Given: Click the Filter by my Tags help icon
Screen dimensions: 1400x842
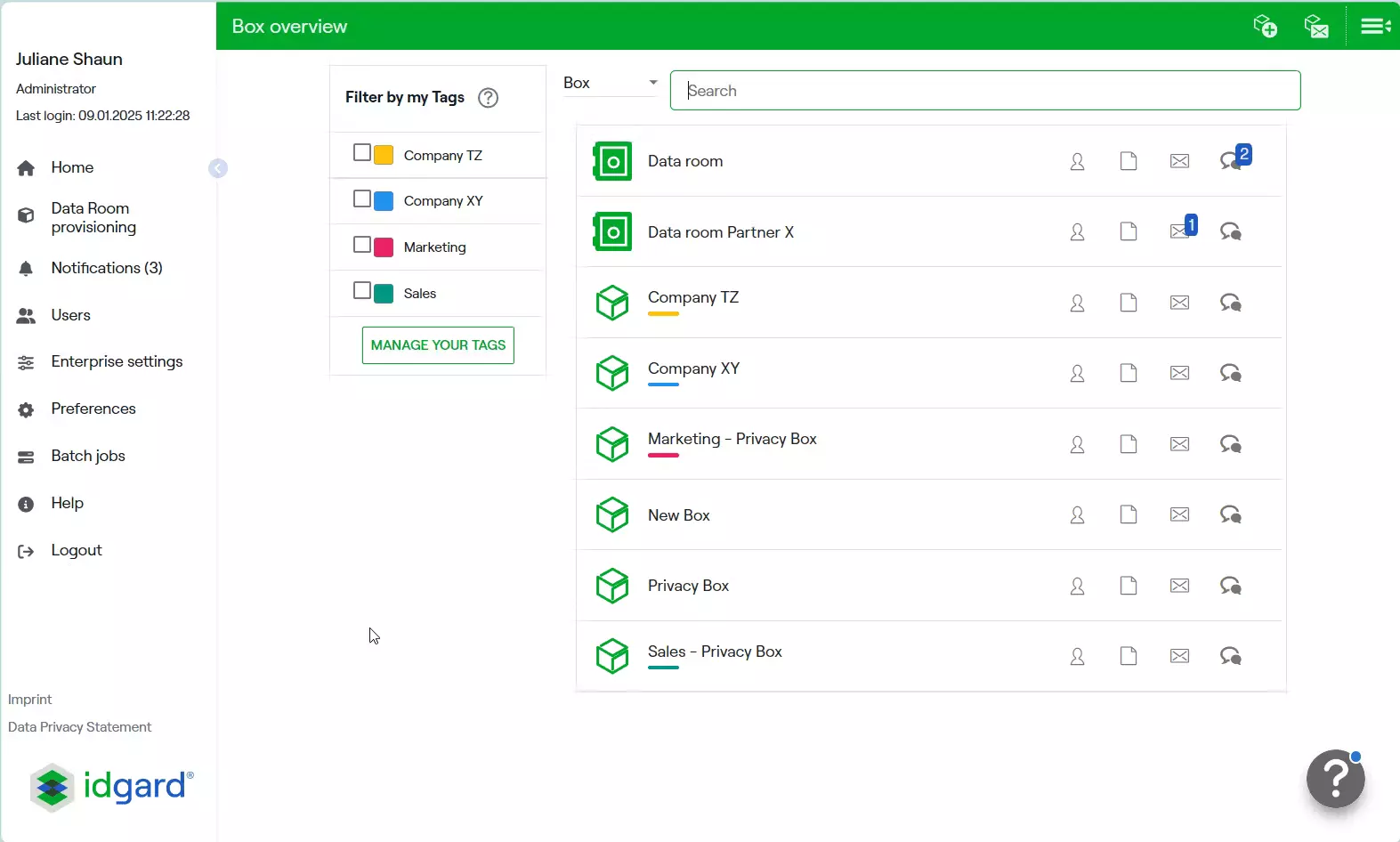Looking at the screenshot, I should [x=488, y=98].
